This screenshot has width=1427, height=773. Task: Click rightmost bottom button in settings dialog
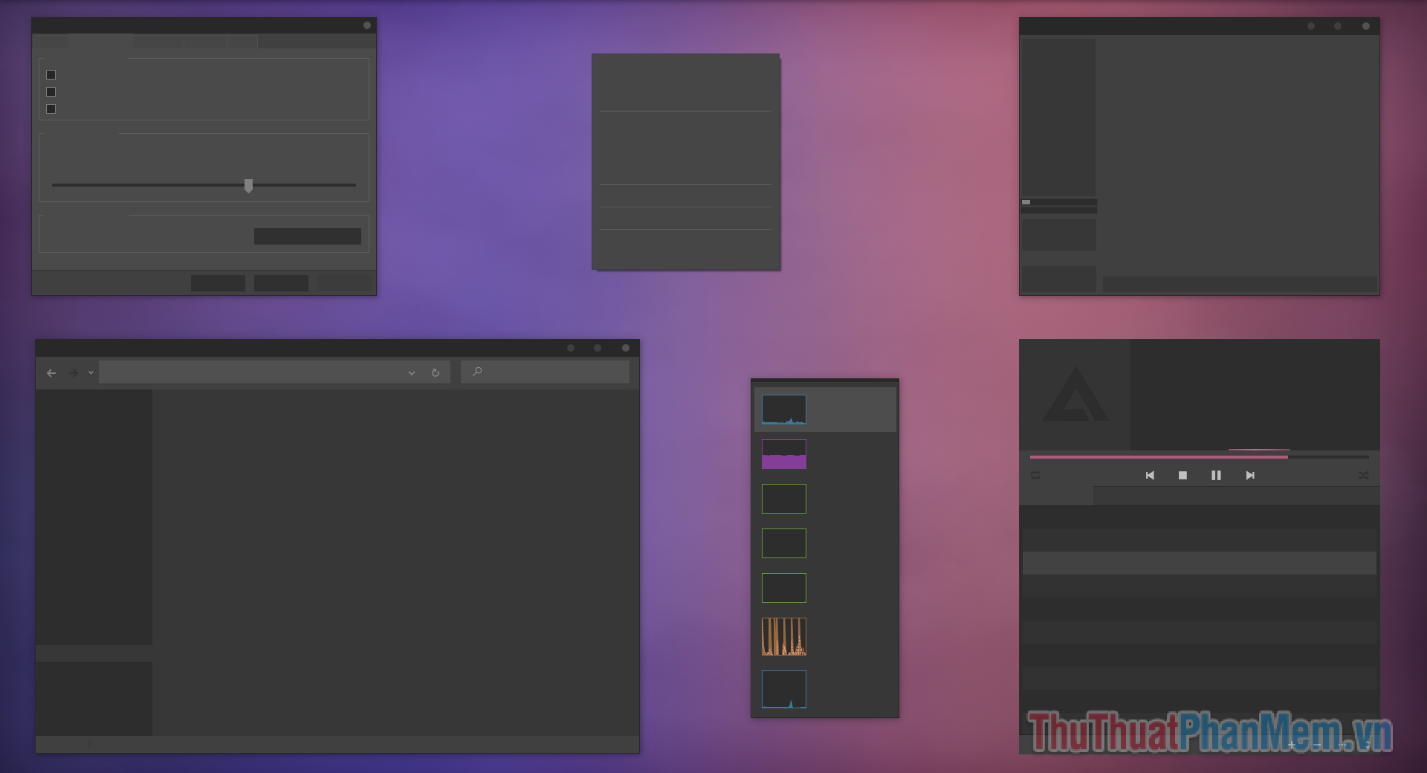pyautogui.click(x=344, y=283)
